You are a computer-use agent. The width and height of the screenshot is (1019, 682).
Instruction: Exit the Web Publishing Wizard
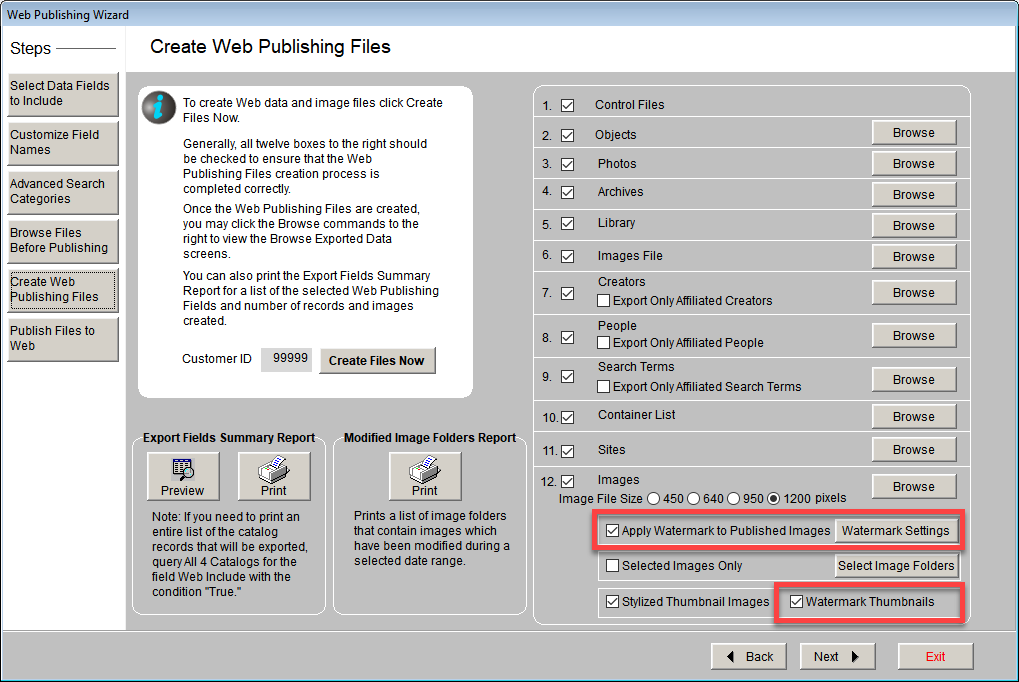935,656
